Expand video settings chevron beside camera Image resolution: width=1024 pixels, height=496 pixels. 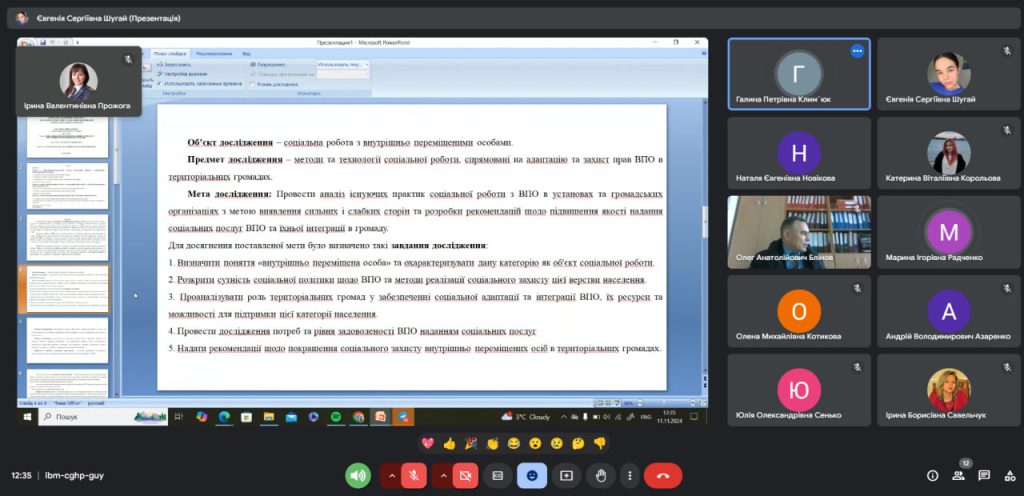(441, 475)
